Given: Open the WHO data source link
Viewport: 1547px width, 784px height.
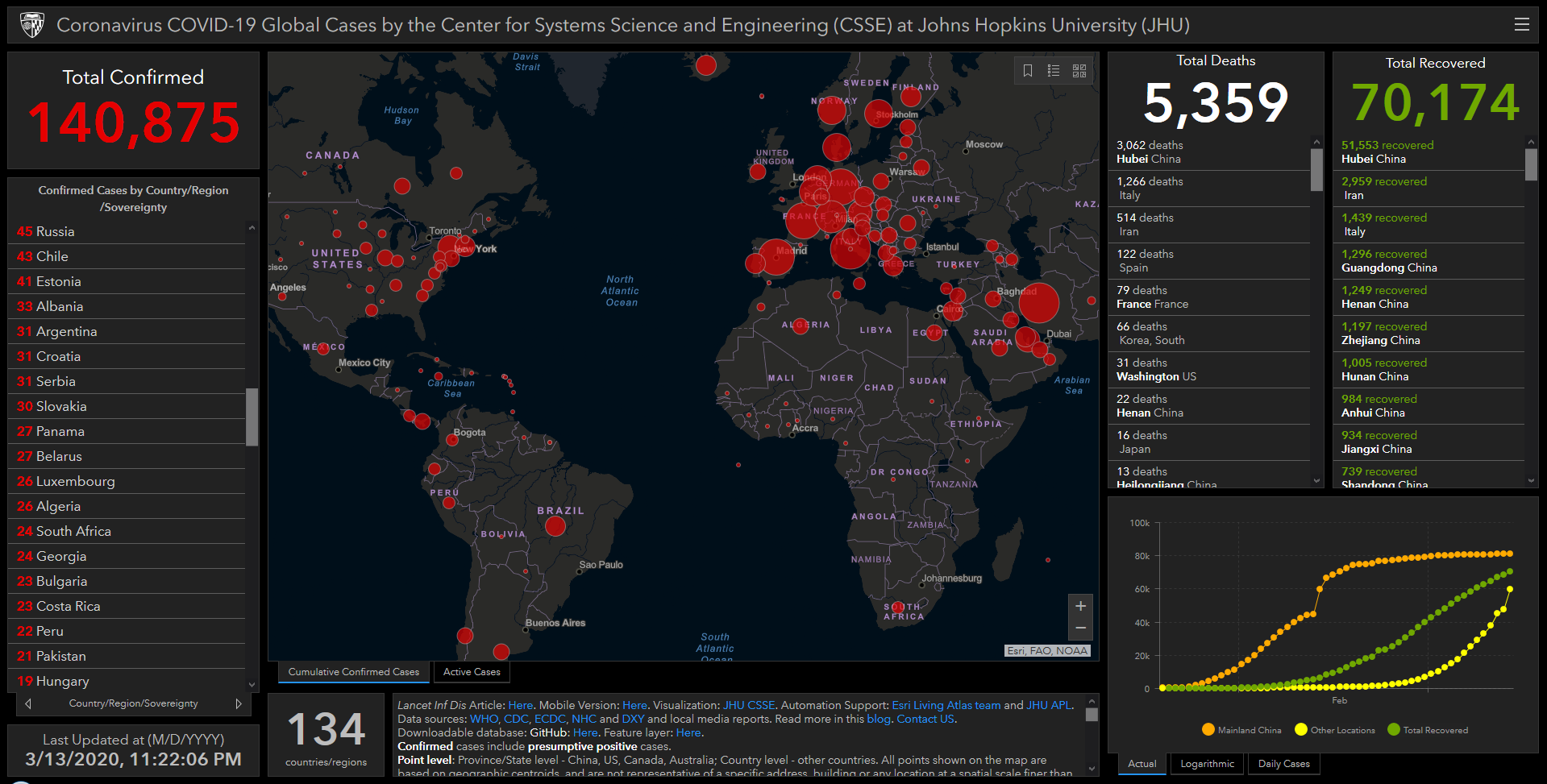Looking at the screenshot, I should [x=484, y=719].
